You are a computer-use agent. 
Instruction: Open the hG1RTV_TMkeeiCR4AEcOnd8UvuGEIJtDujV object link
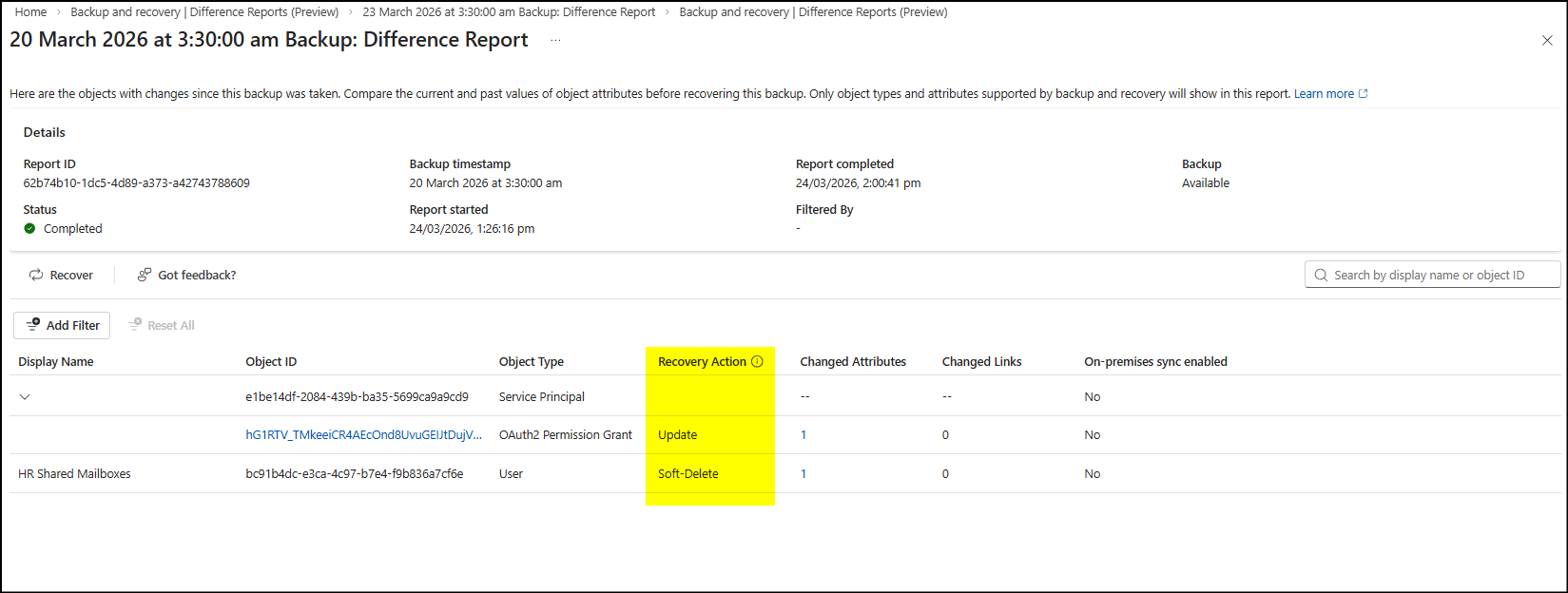(x=363, y=434)
